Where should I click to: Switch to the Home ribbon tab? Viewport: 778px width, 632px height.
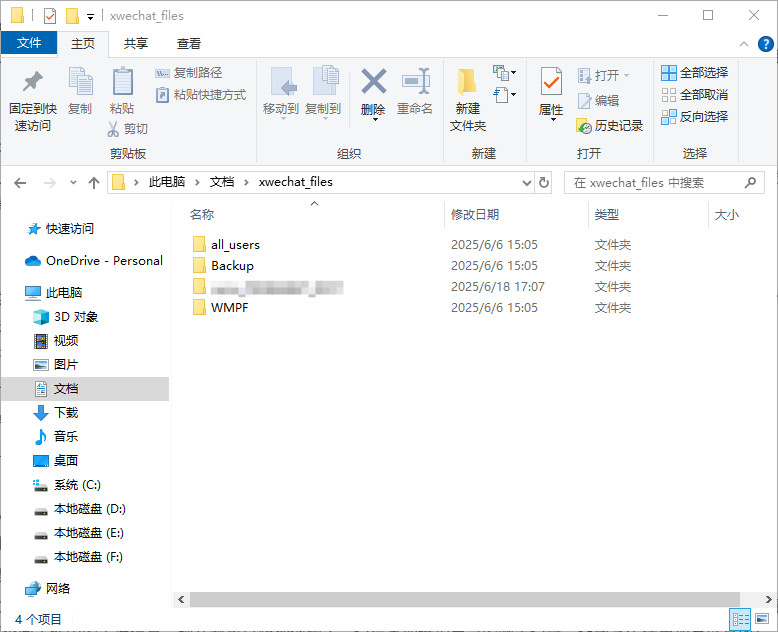tap(83, 44)
